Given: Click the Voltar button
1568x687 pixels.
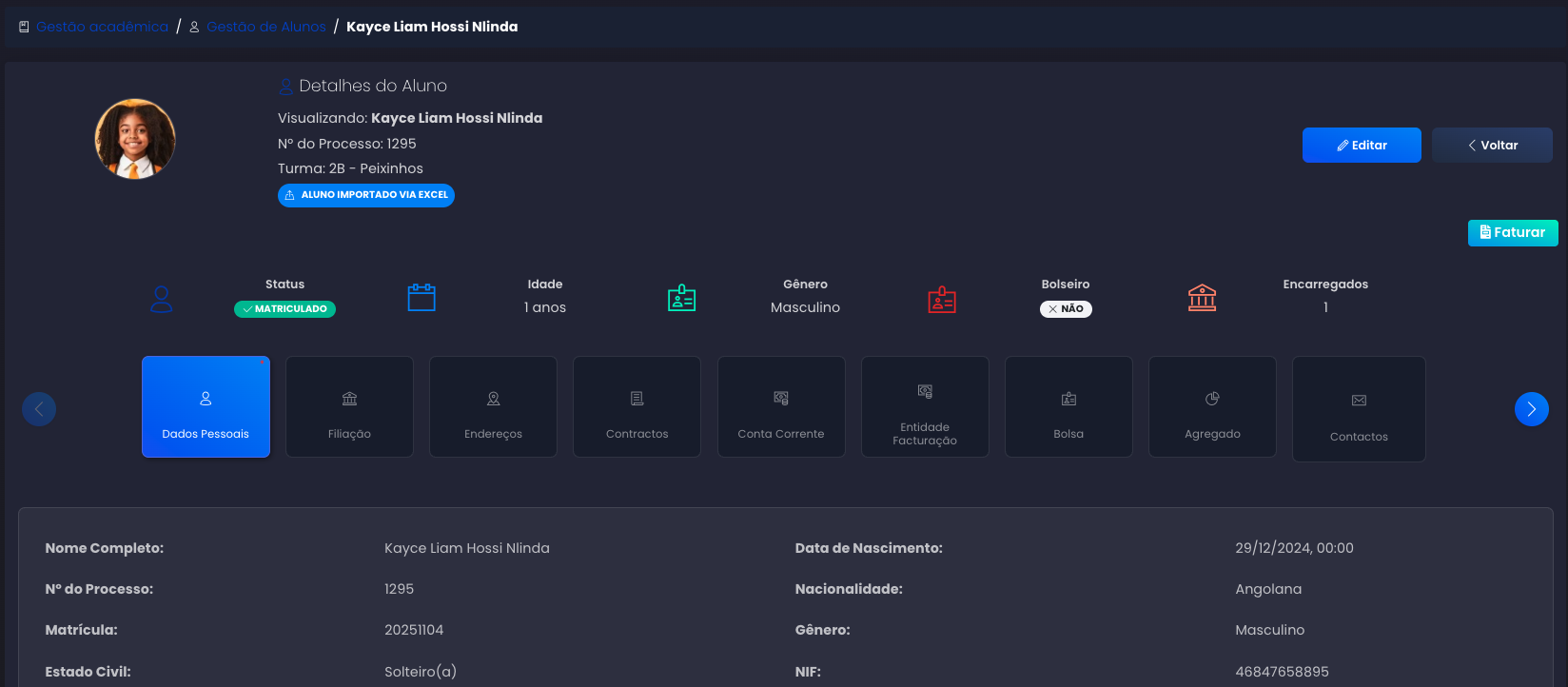Looking at the screenshot, I should pos(1492,146).
